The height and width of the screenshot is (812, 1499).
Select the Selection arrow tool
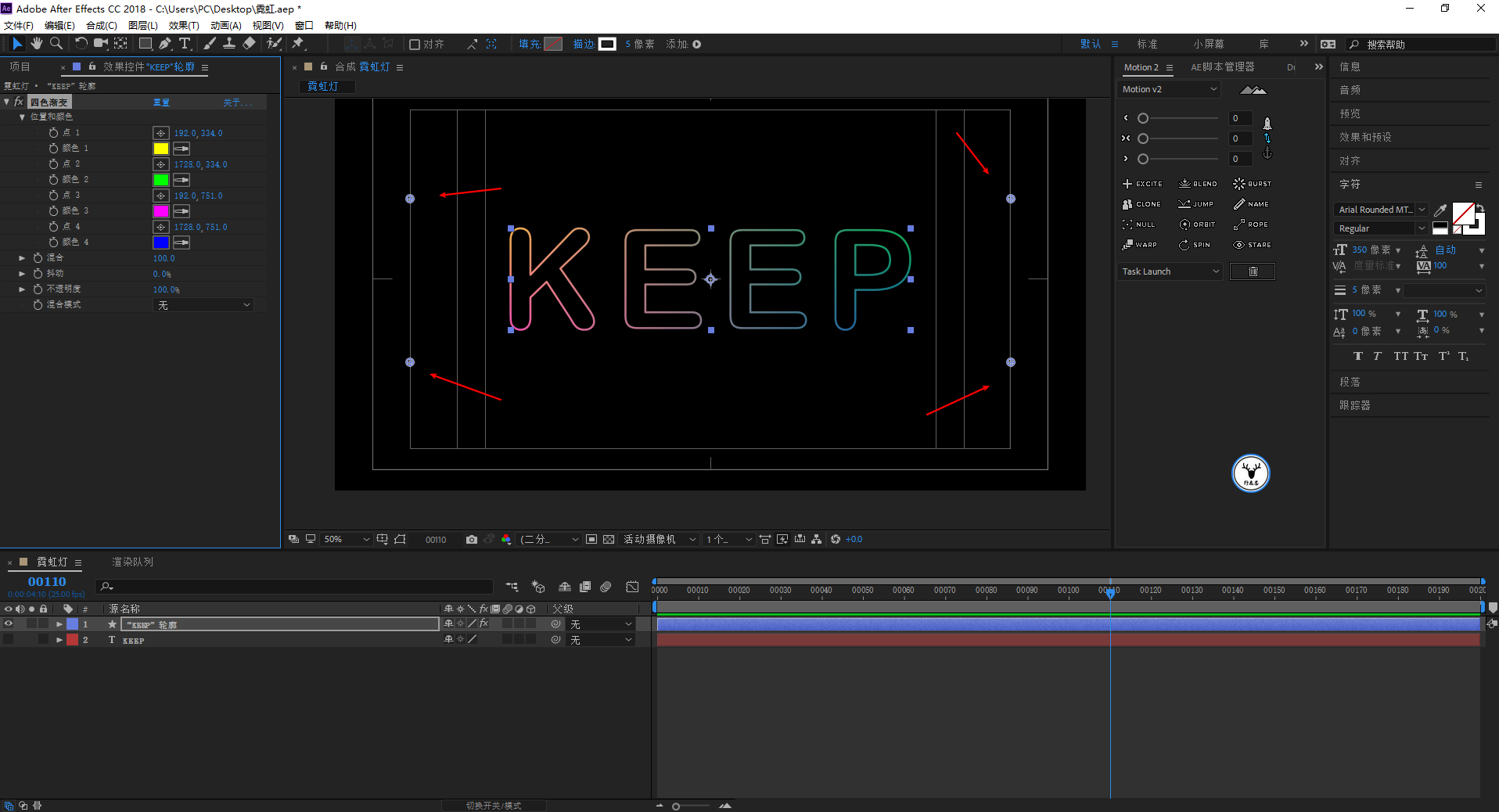(x=17, y=44)
